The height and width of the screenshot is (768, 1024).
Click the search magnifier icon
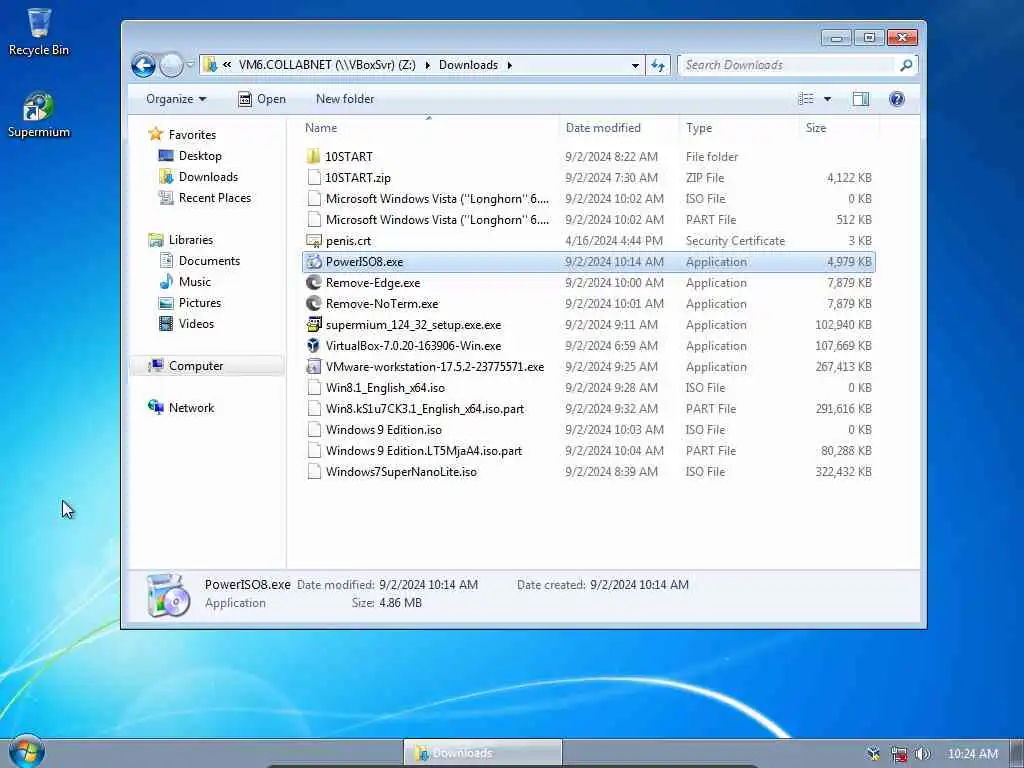[x=906, y=65]
